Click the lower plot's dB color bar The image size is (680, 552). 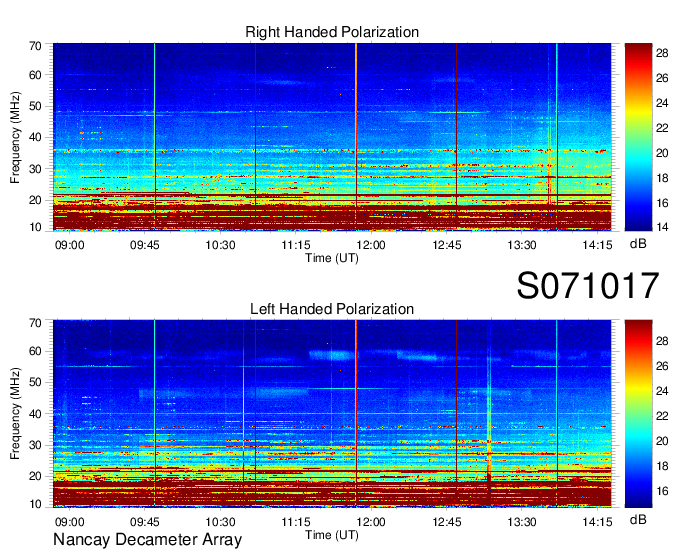coord(638,414)
